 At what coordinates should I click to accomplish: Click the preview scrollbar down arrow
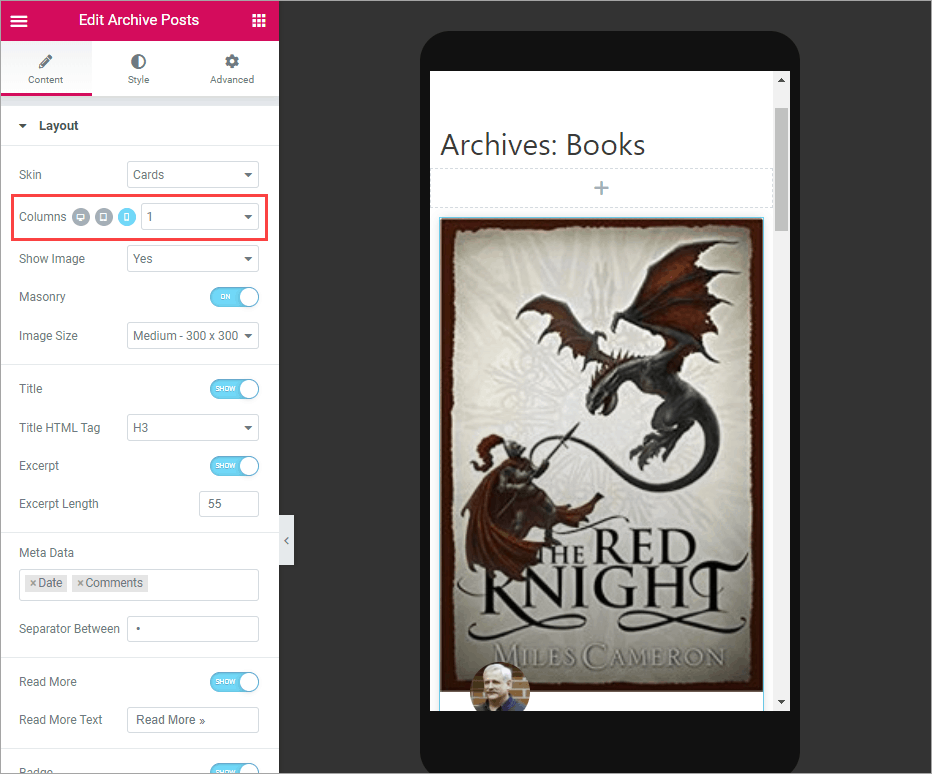click(782, 702)
